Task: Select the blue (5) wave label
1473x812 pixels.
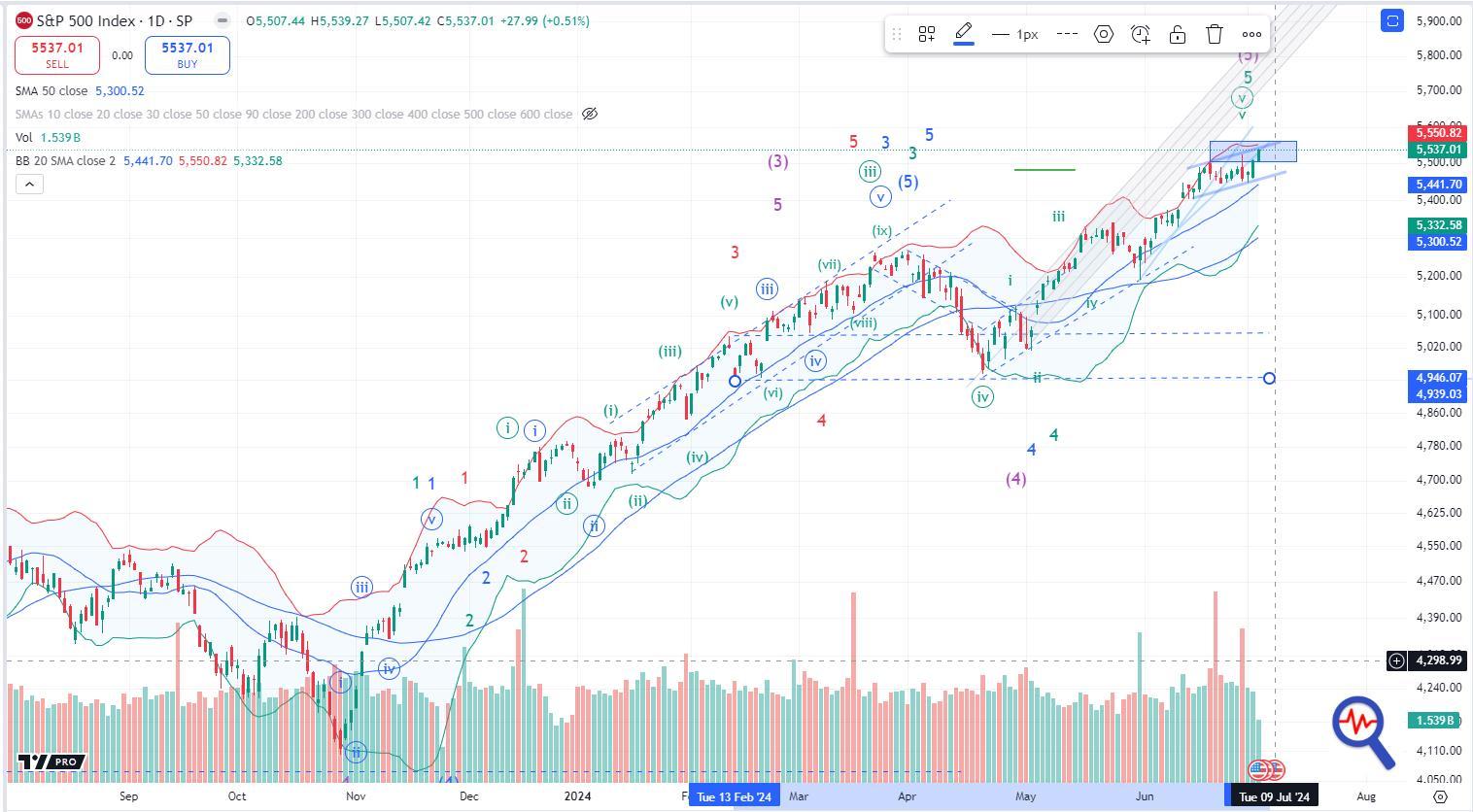Action: tap(908, 182)
